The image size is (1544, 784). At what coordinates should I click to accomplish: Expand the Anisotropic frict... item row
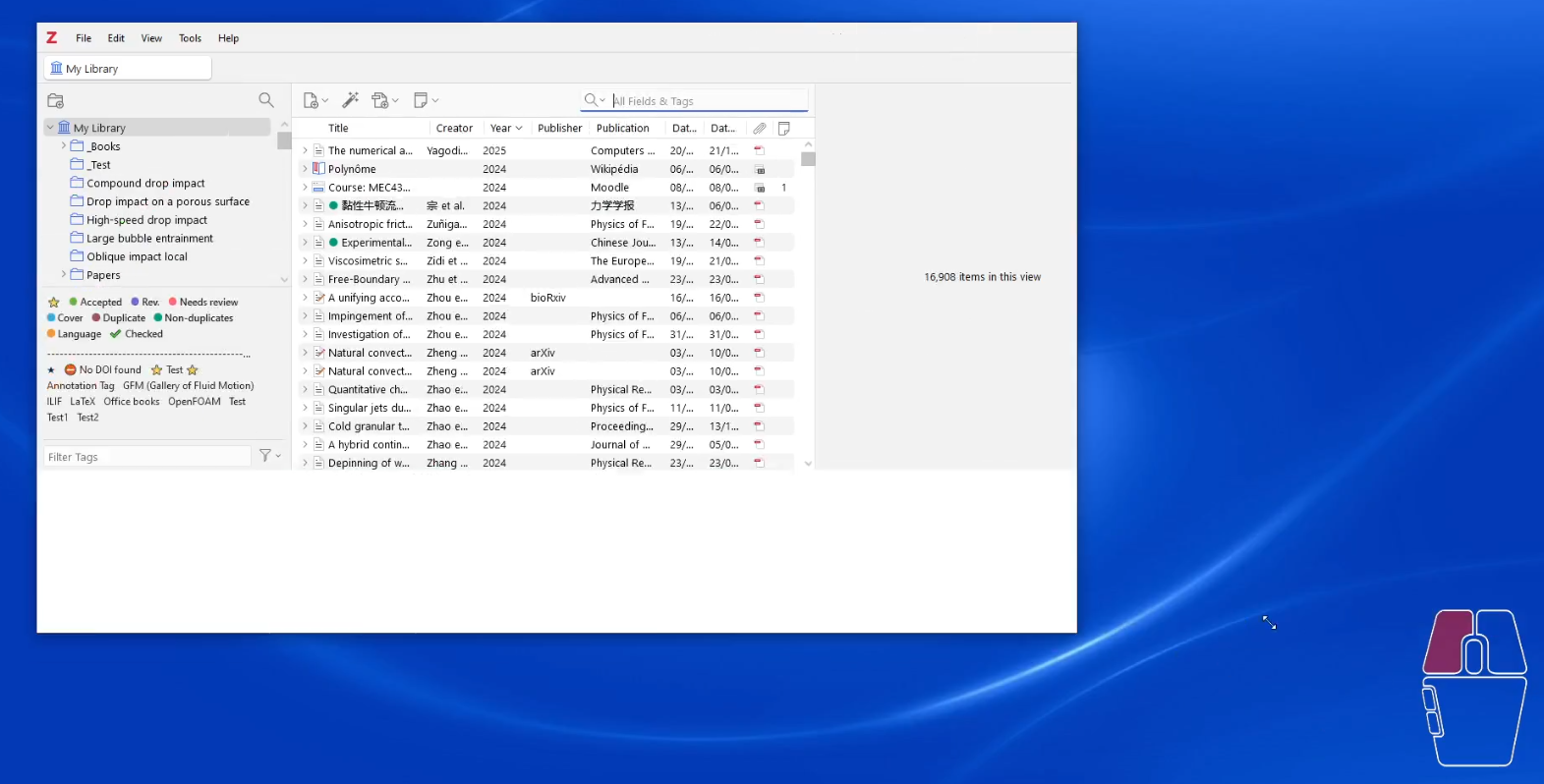point(306,224)
